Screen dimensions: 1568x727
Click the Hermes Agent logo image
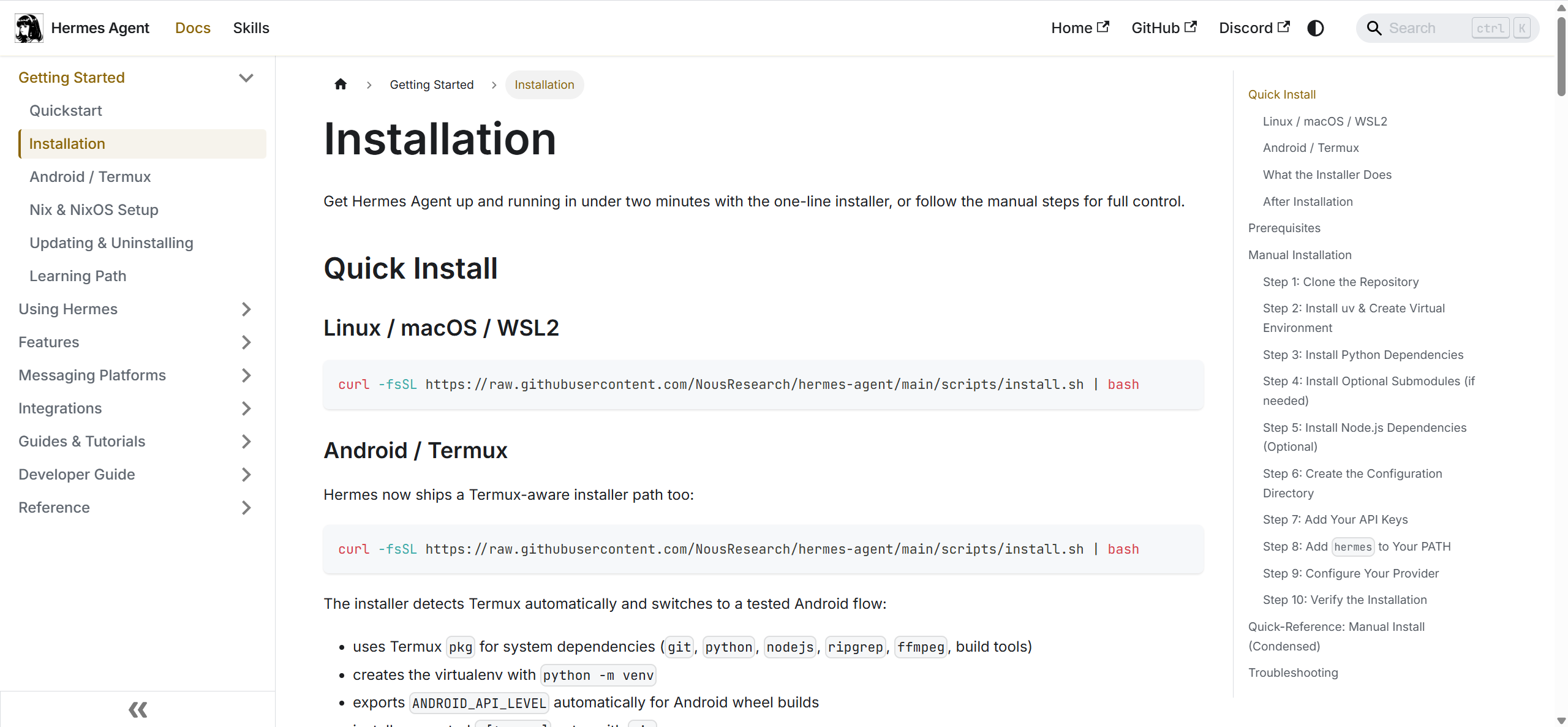(x=29, y=28)
